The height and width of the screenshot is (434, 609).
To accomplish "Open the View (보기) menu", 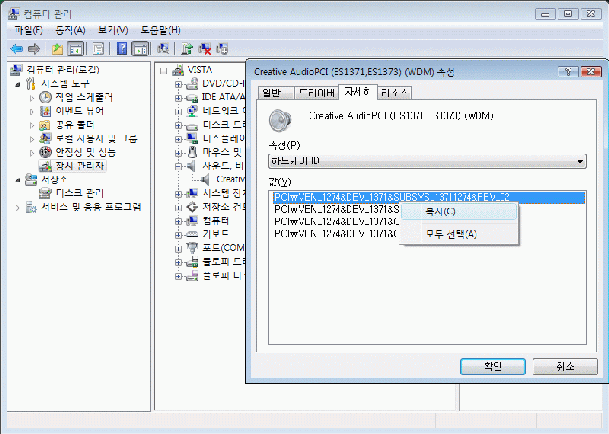I will coord(113,30).
